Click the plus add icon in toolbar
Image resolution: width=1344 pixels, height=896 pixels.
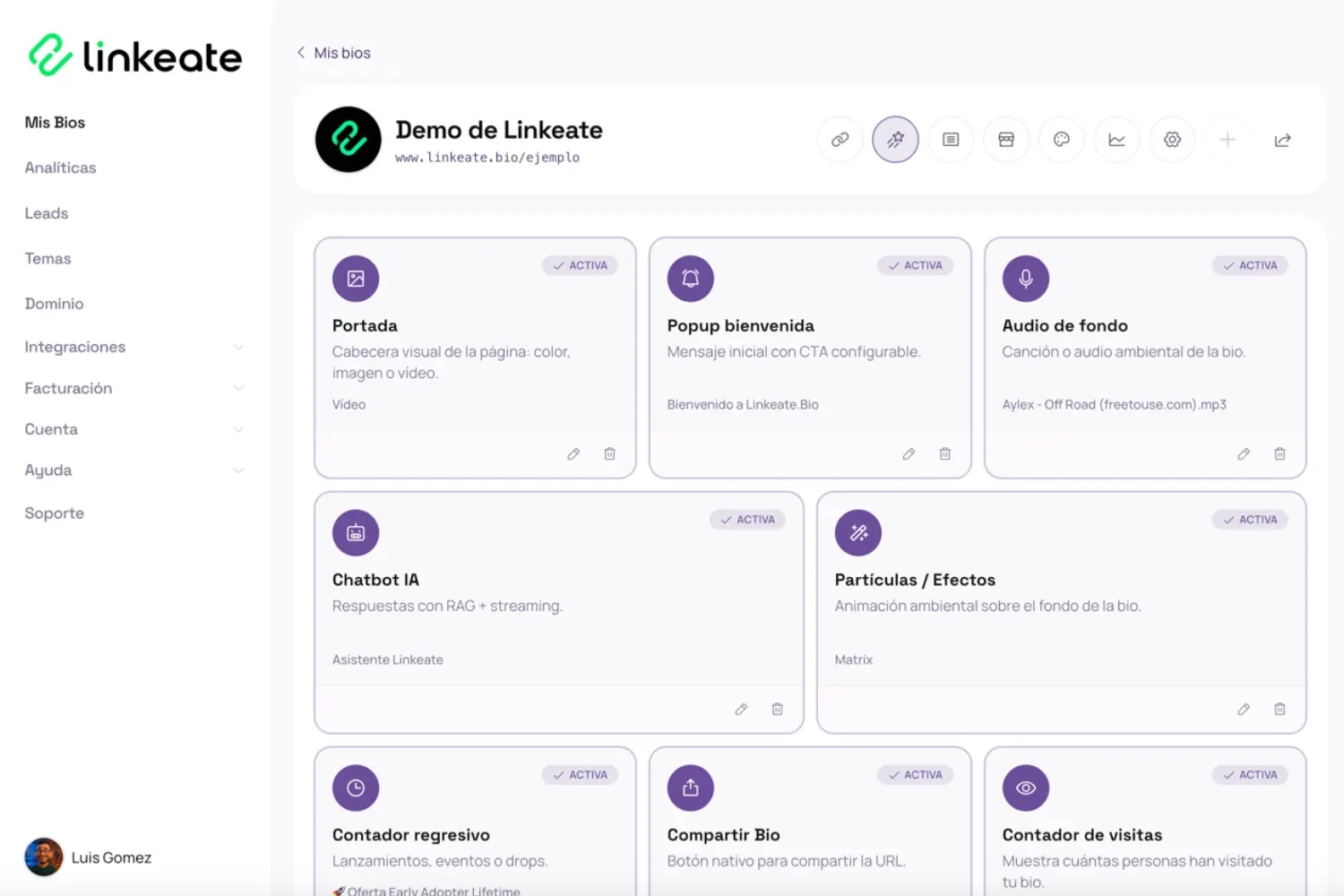[x=1228, y=140]
